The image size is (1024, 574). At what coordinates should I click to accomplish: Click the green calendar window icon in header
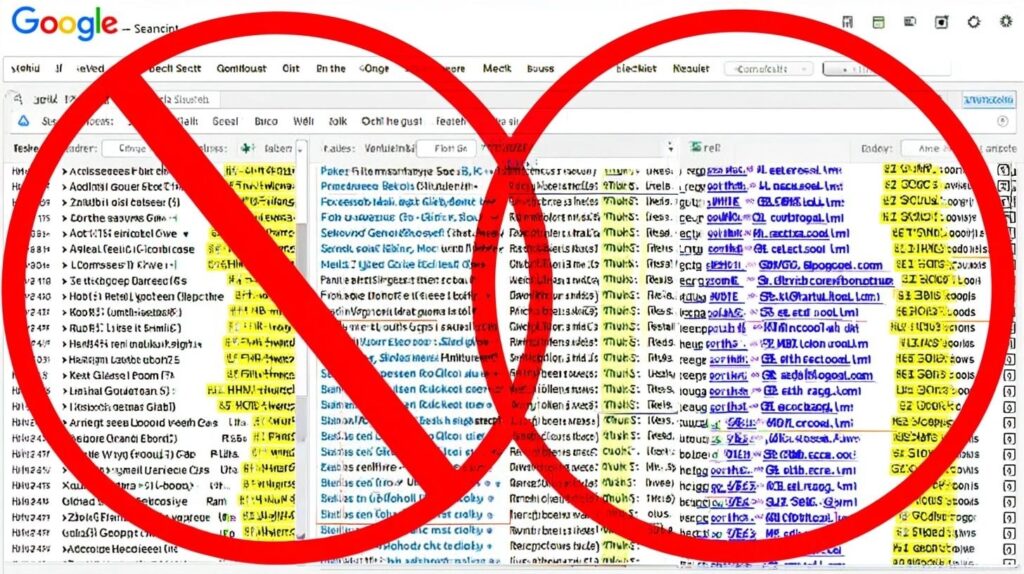(878, 22)
